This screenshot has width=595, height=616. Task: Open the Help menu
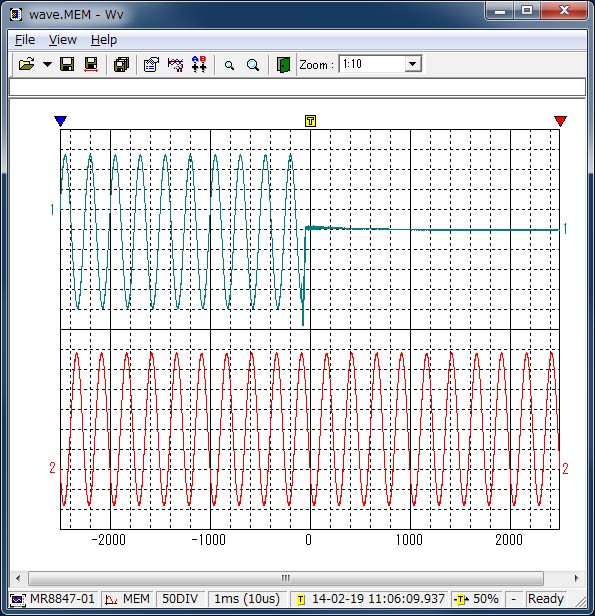click(x=104, y=40)
